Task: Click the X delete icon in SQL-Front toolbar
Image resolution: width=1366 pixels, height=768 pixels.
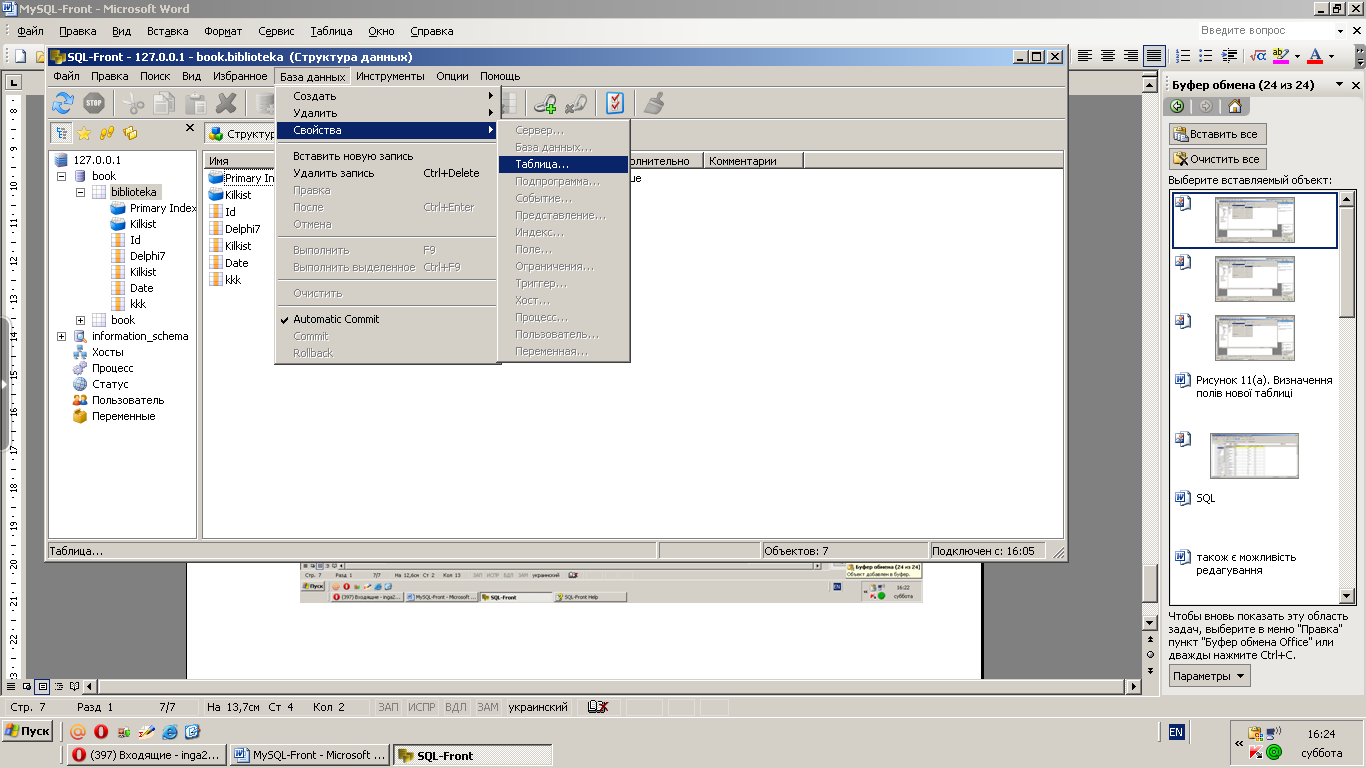Action: point(227,103)
